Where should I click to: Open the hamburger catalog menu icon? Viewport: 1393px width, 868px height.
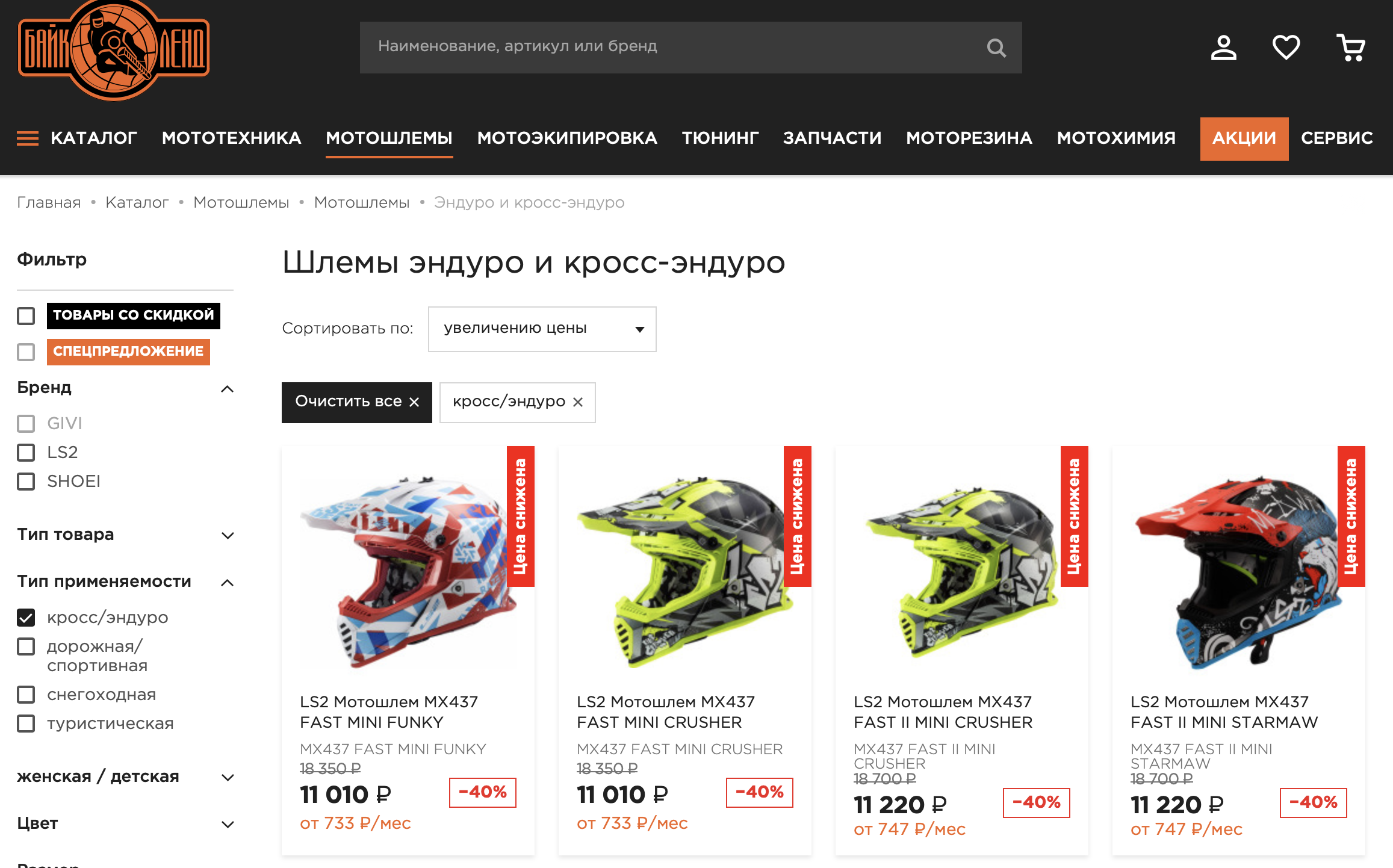28,138
